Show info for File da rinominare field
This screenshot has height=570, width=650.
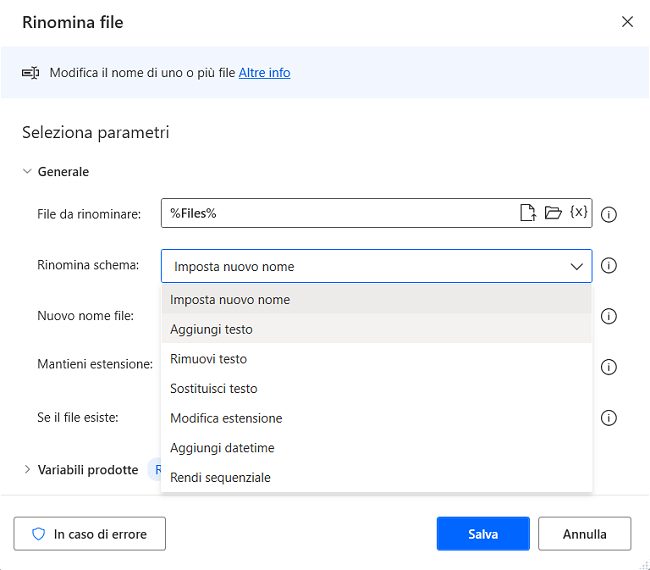tap(608, 214)
